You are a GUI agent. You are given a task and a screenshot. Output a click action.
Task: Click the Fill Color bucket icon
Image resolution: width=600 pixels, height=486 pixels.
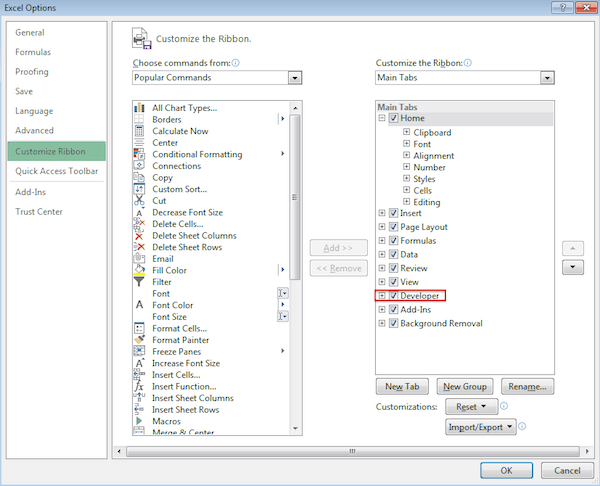click(x=140, y=270)
